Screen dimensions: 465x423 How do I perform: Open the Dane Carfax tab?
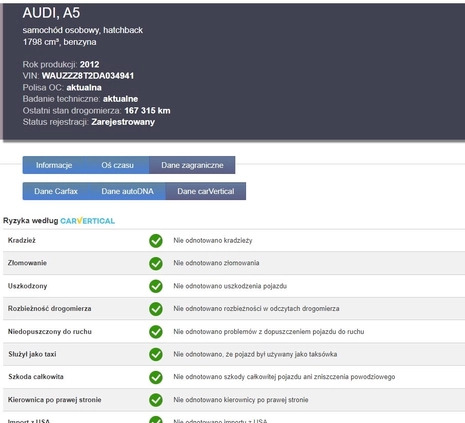56,191
